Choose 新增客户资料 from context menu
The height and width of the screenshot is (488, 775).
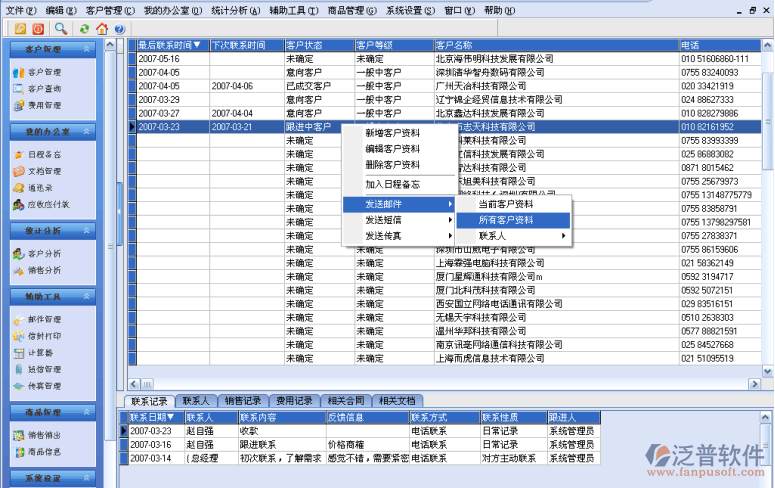398,133
